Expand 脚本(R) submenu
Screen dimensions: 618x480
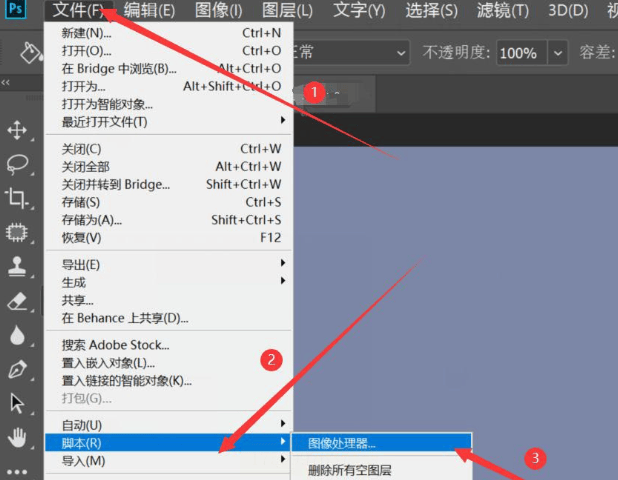(169, 443)
